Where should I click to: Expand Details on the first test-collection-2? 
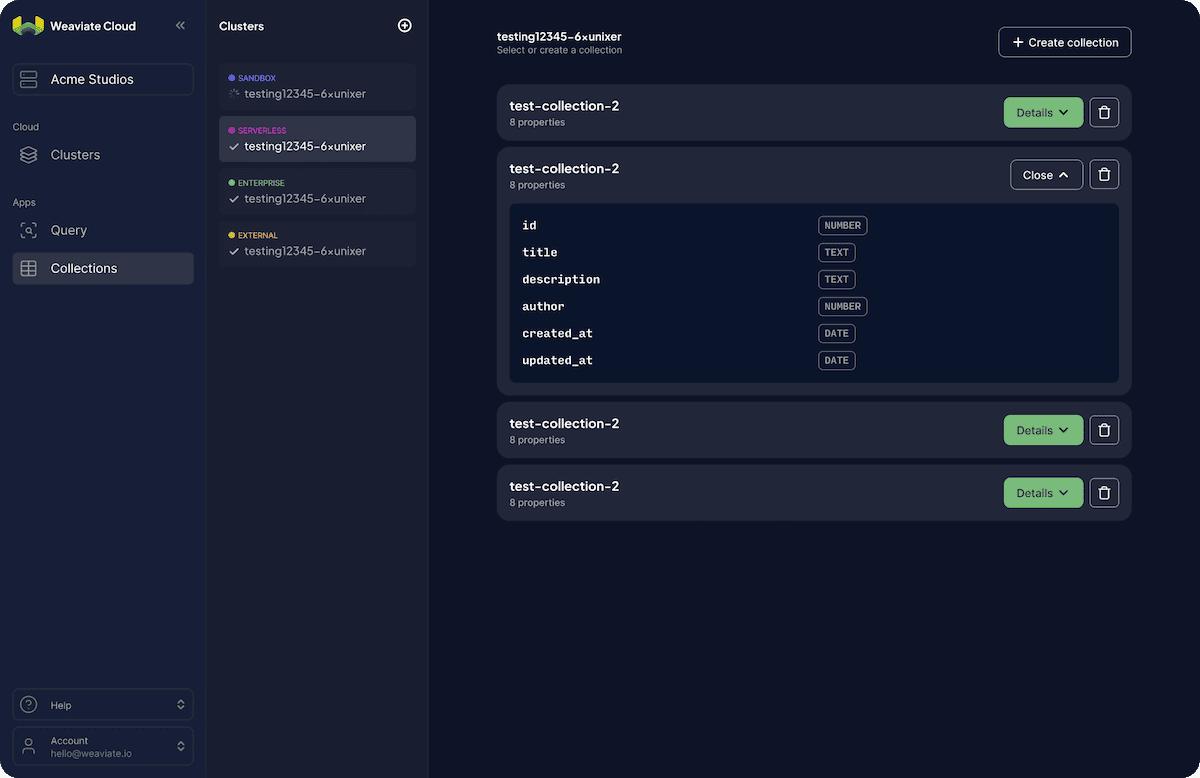click(x=1043, y=112)
